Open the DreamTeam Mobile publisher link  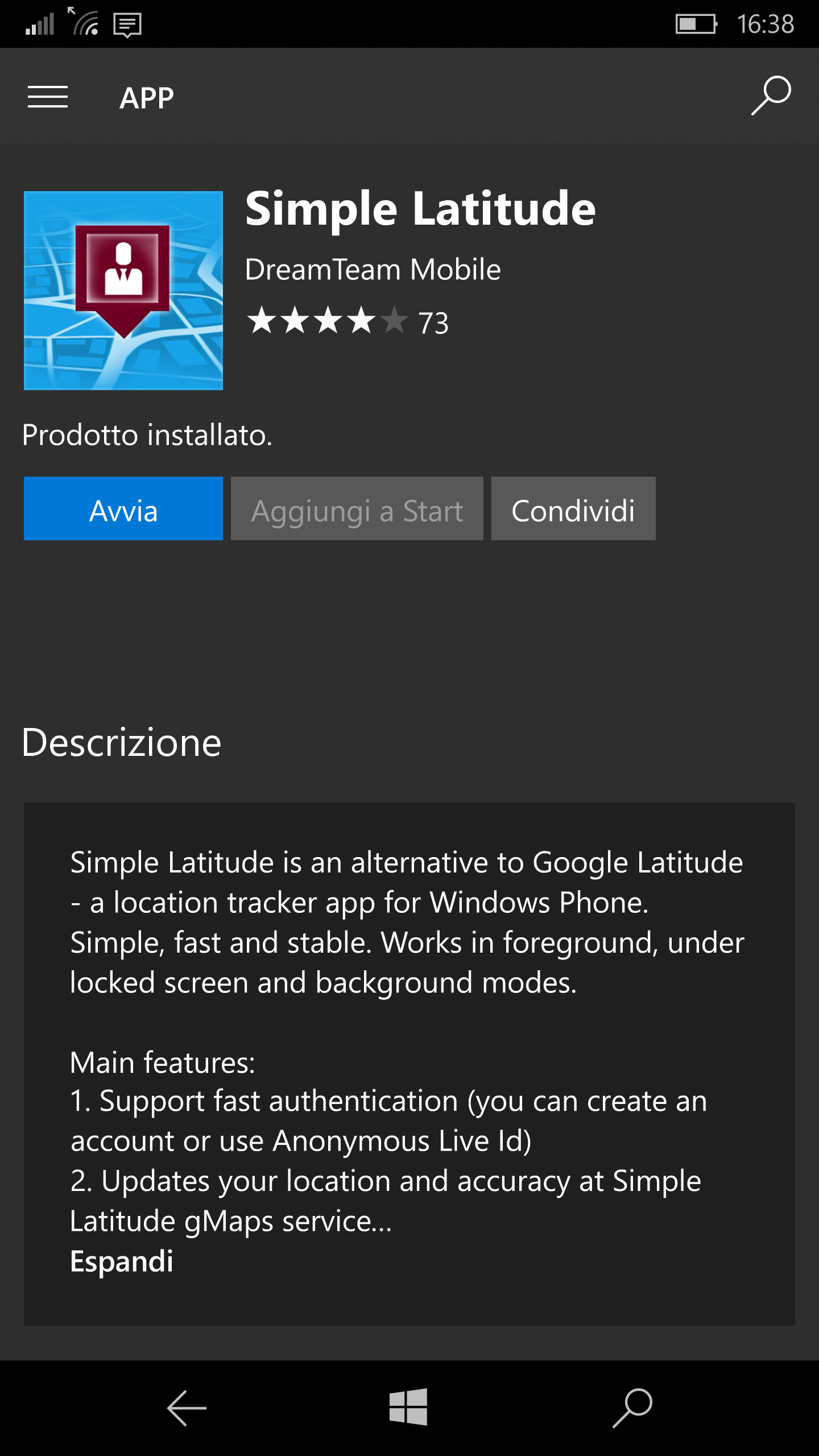[x=373, y=270]
